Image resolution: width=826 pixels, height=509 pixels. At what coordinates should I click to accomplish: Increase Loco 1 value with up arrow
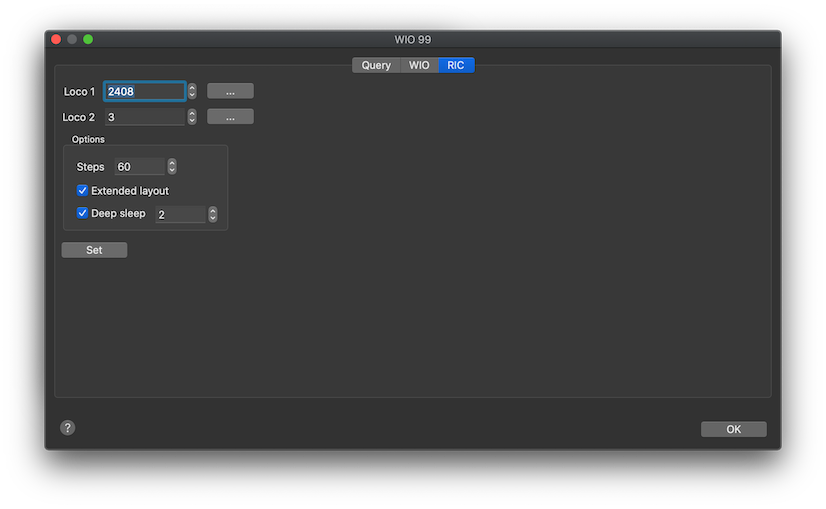pyautogui.click(x=192, y=87)
